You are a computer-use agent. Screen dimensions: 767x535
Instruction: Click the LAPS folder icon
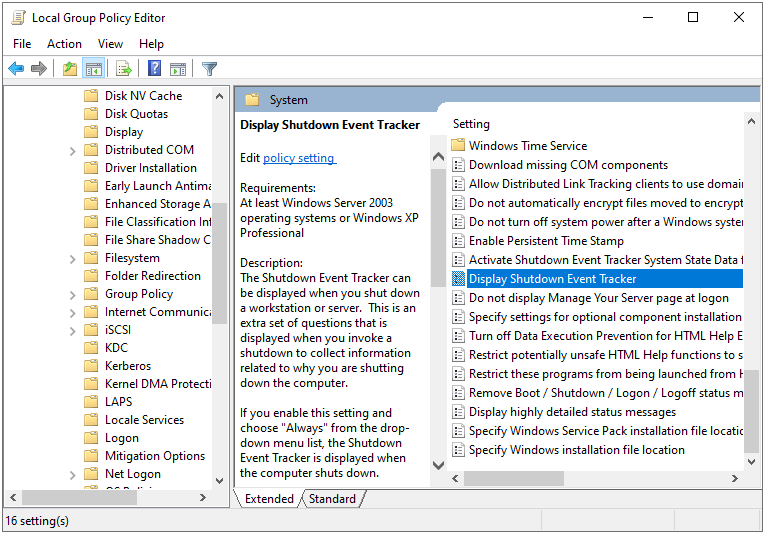pyautogui.click(x=91, y=401)
